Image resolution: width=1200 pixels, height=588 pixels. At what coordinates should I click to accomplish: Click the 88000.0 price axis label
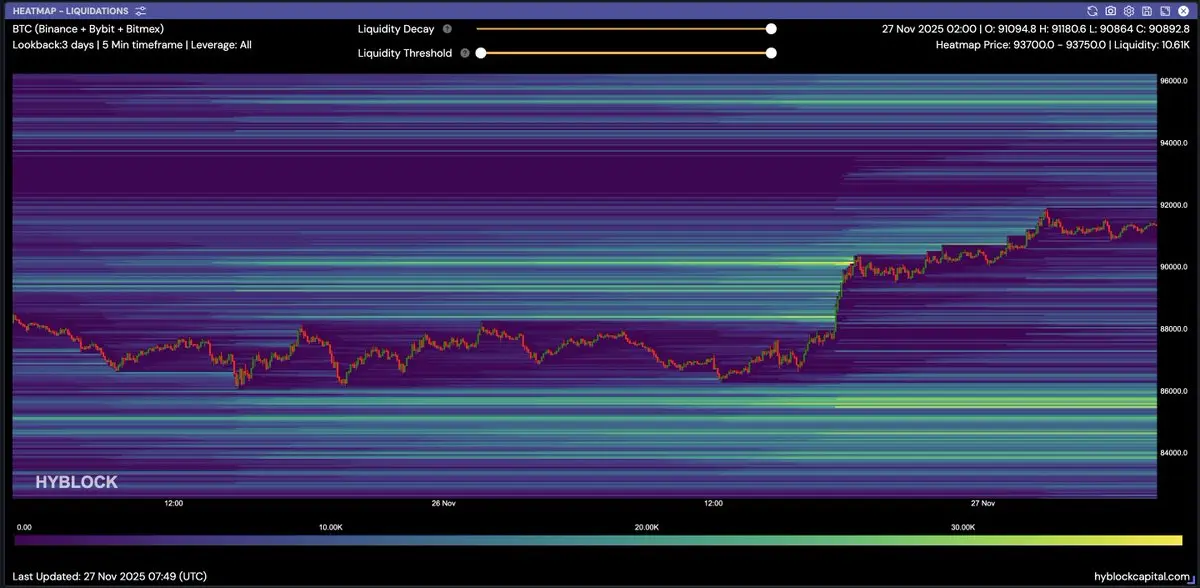tap(1173, 329)
